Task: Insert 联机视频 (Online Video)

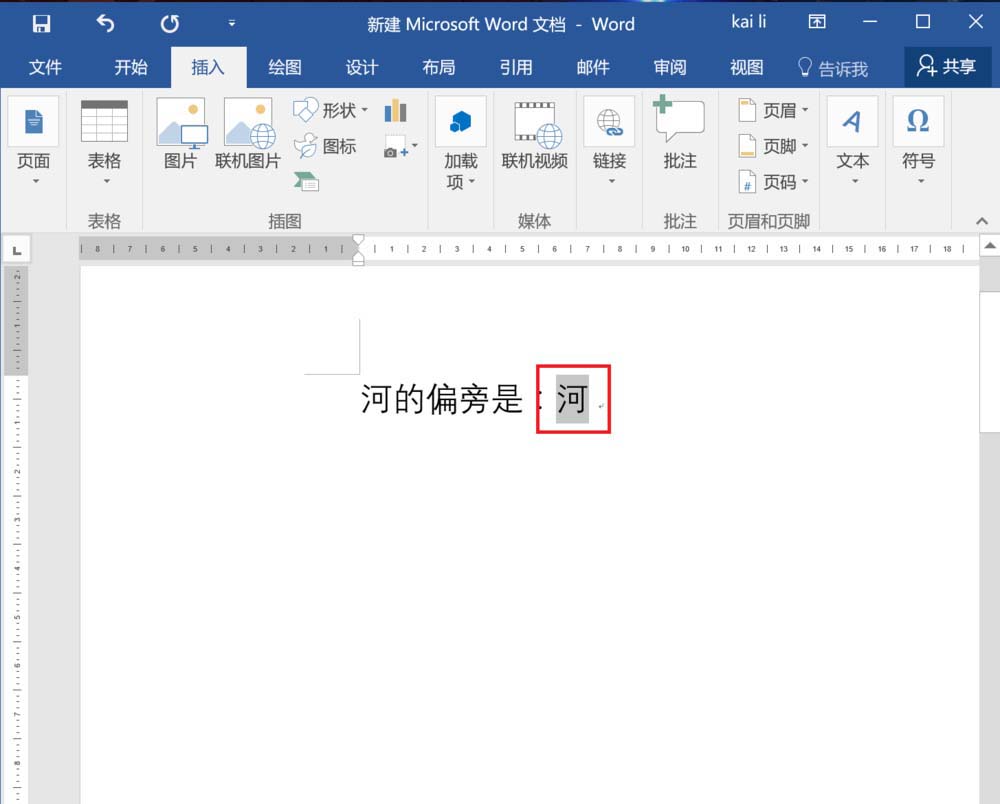Action: [535, 135]
